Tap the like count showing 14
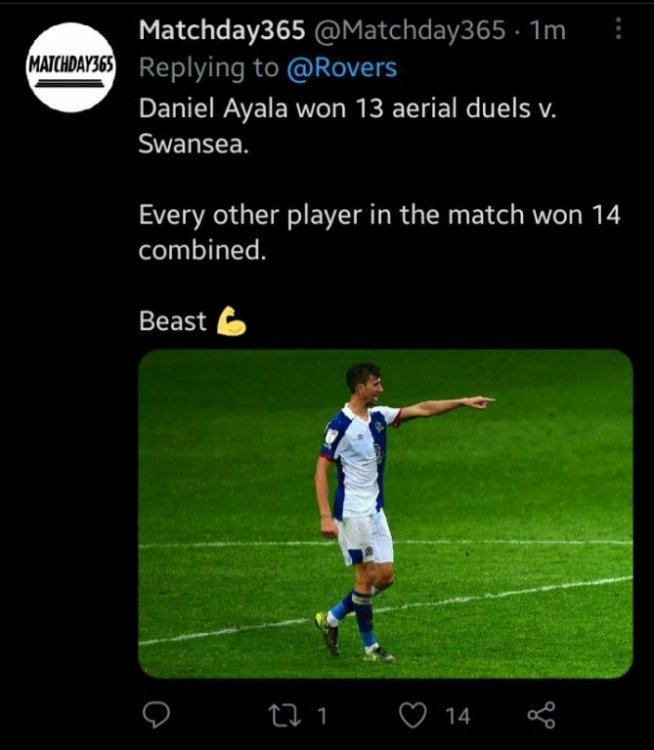The width and height of the screenshot is (654, 750). (457, 715)
